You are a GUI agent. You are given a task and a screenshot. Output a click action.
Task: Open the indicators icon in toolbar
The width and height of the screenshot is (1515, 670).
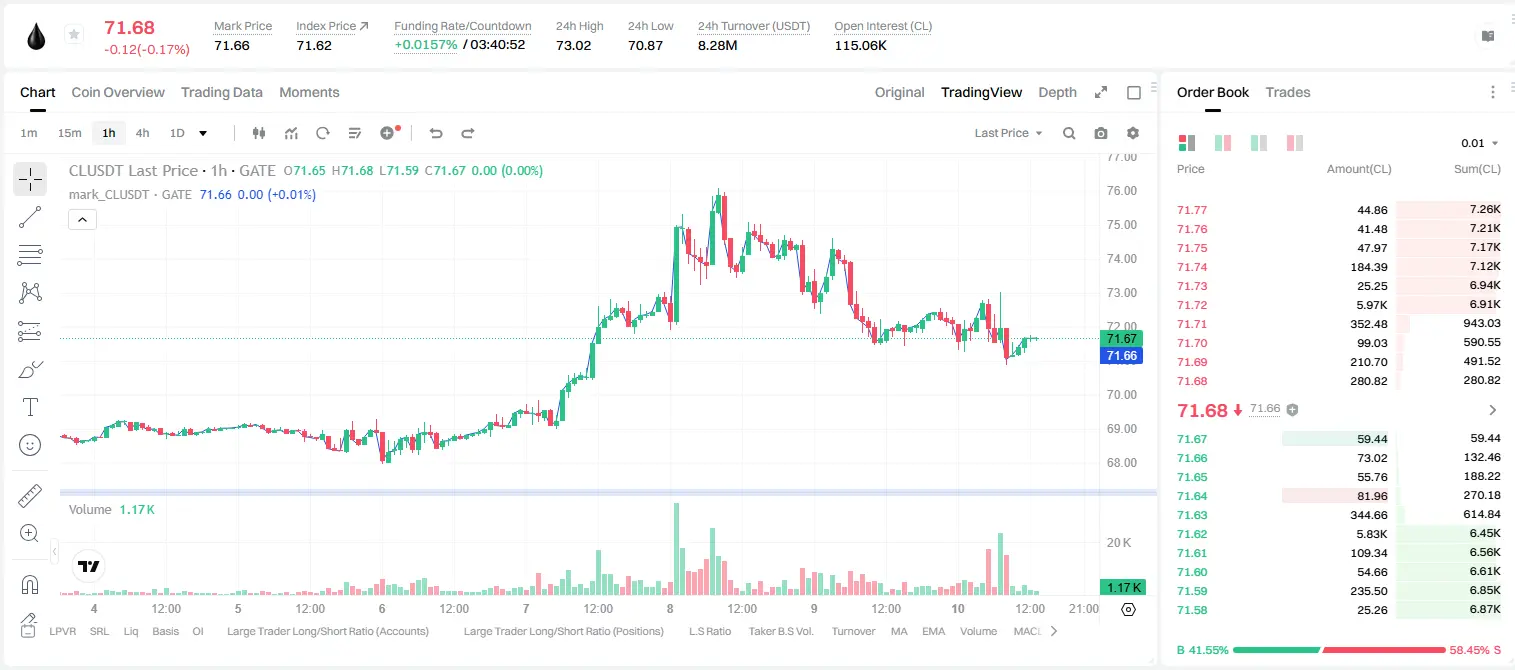pos(291,133)
